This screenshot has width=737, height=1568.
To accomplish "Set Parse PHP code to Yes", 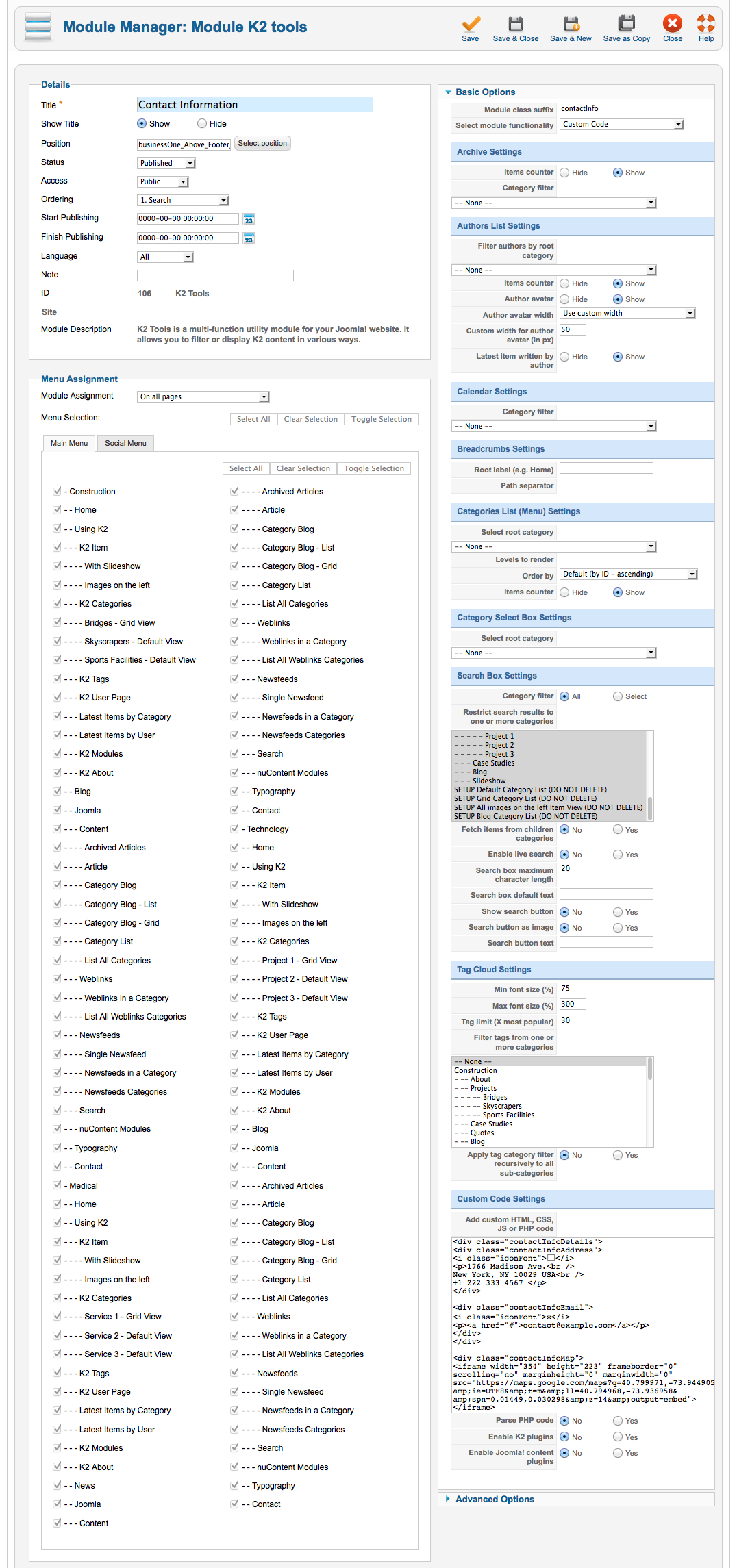I will [618, 1421].
